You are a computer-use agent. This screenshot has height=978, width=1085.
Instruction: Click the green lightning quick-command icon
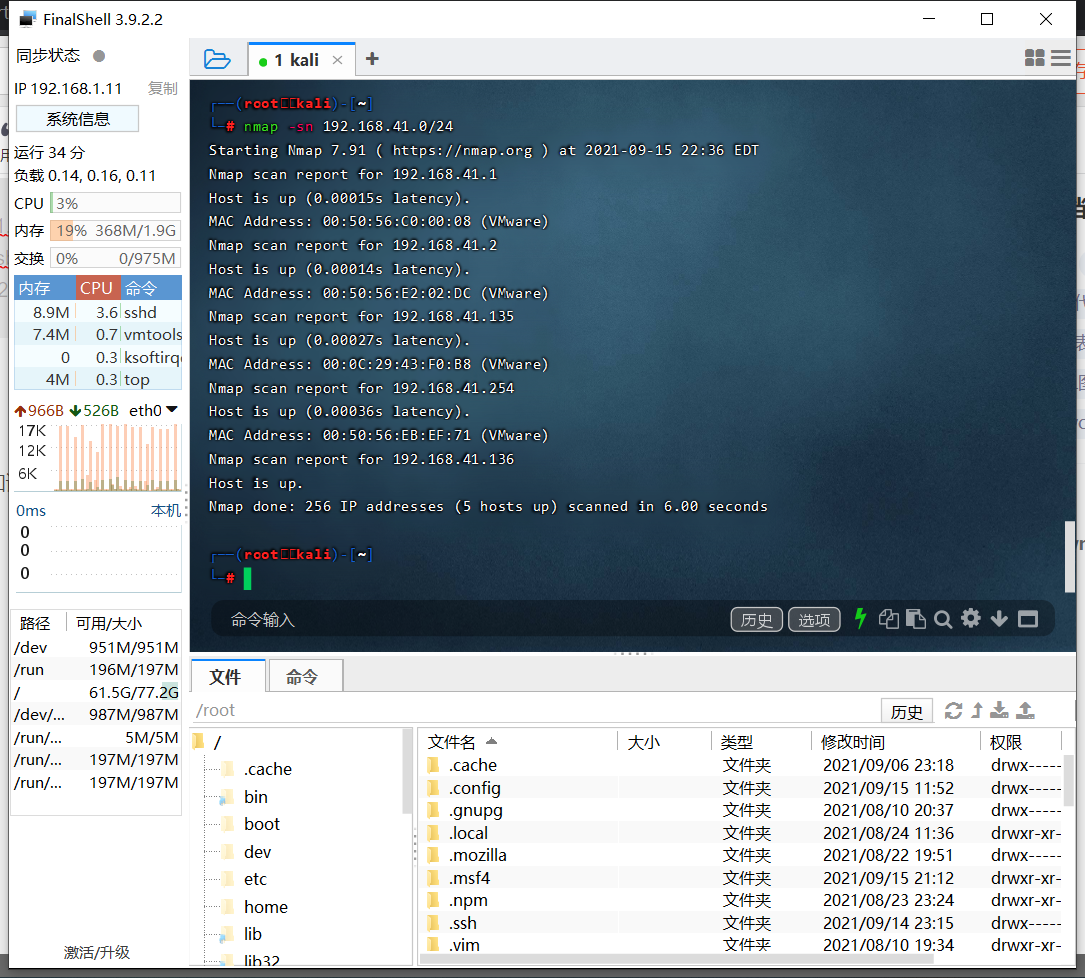pos(860,619)
